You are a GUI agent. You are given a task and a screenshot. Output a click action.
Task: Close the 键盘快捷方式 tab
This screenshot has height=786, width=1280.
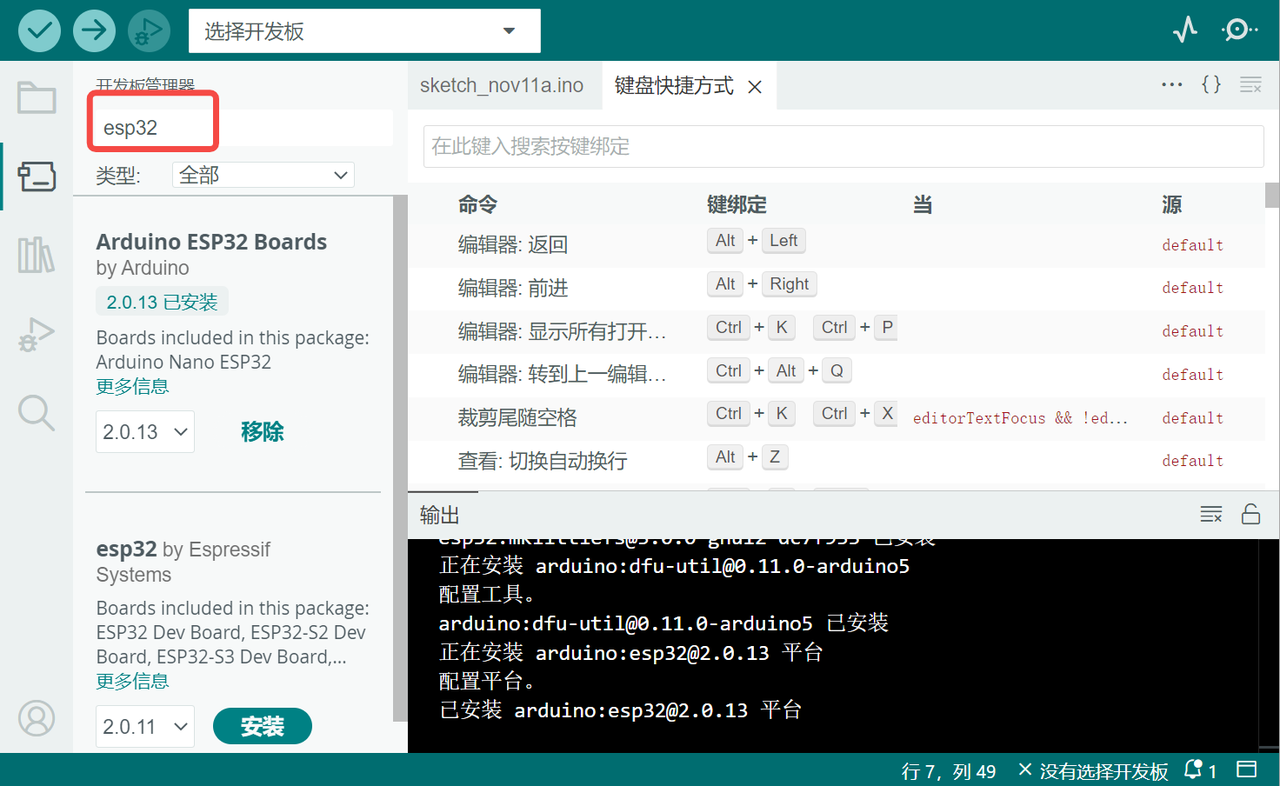coord(755,87)
